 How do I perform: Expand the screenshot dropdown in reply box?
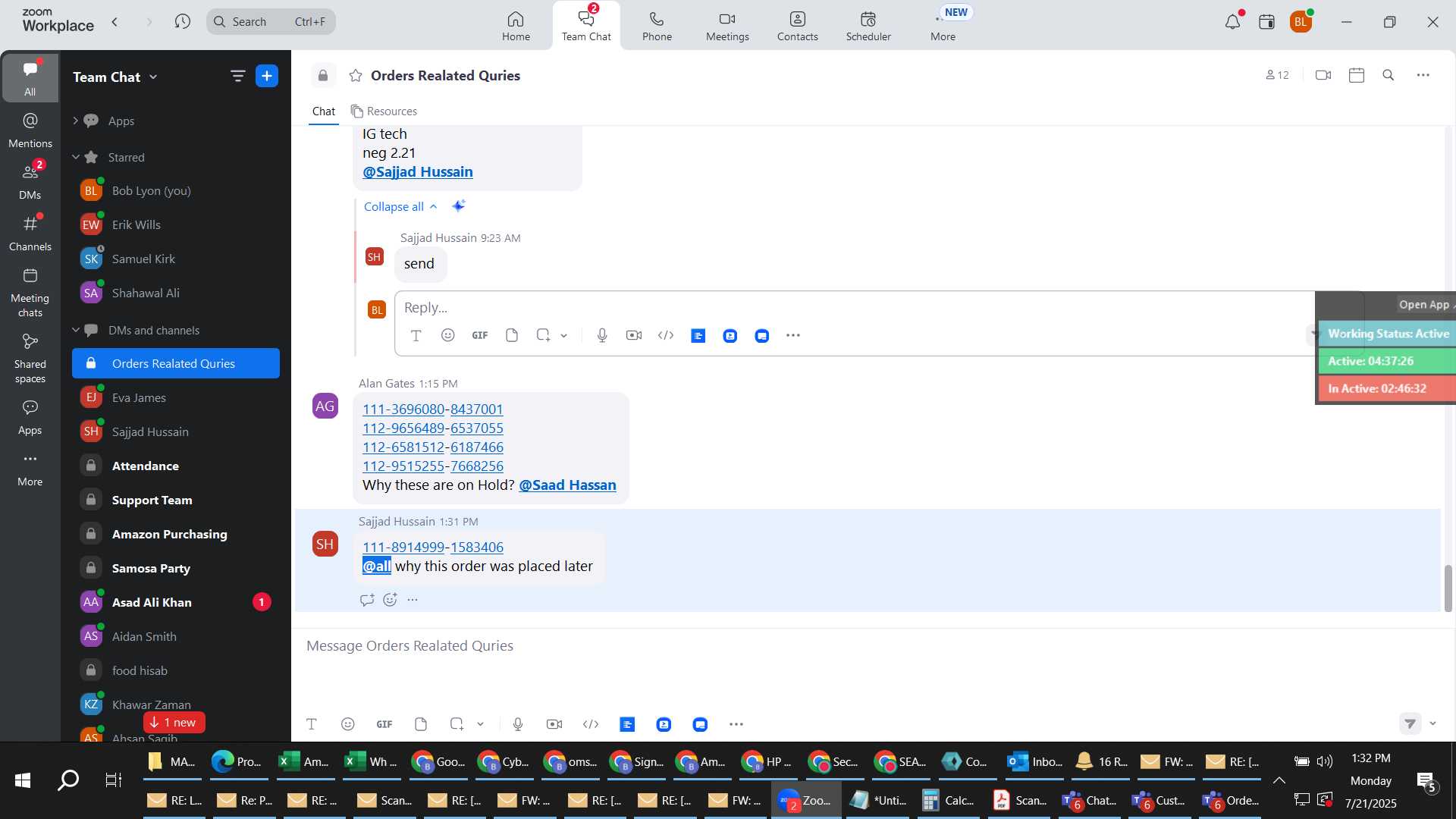click(x=563, y=335)
